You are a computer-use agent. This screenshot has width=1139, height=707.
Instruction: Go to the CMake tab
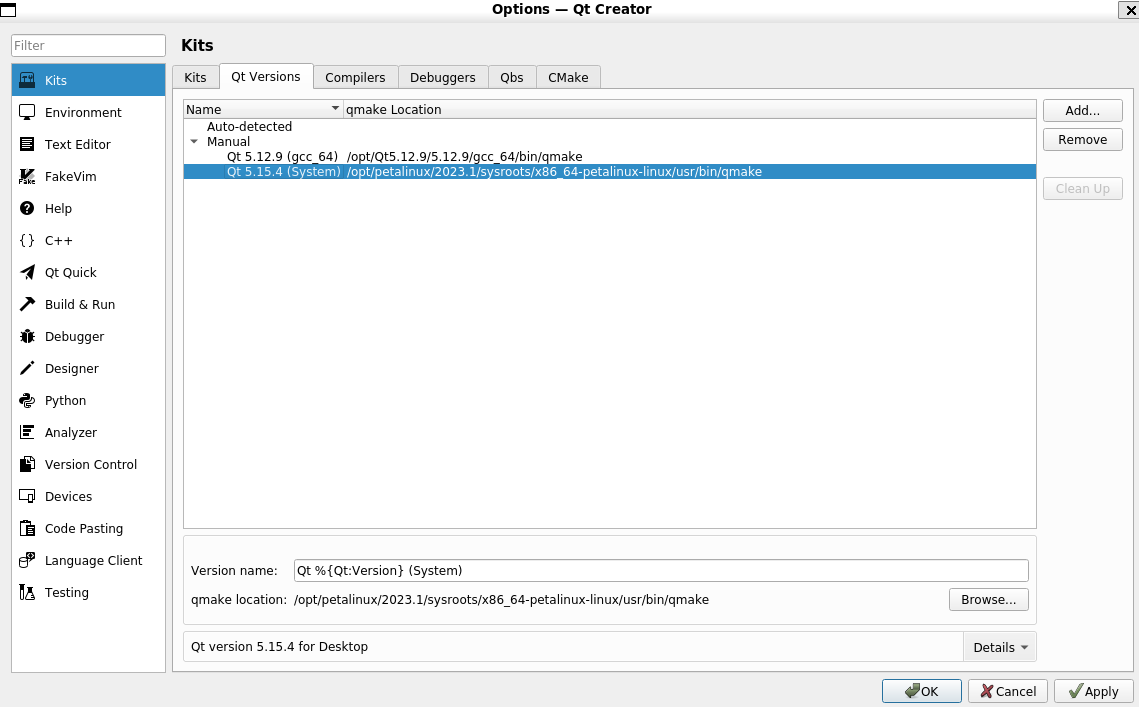(568, 77)
